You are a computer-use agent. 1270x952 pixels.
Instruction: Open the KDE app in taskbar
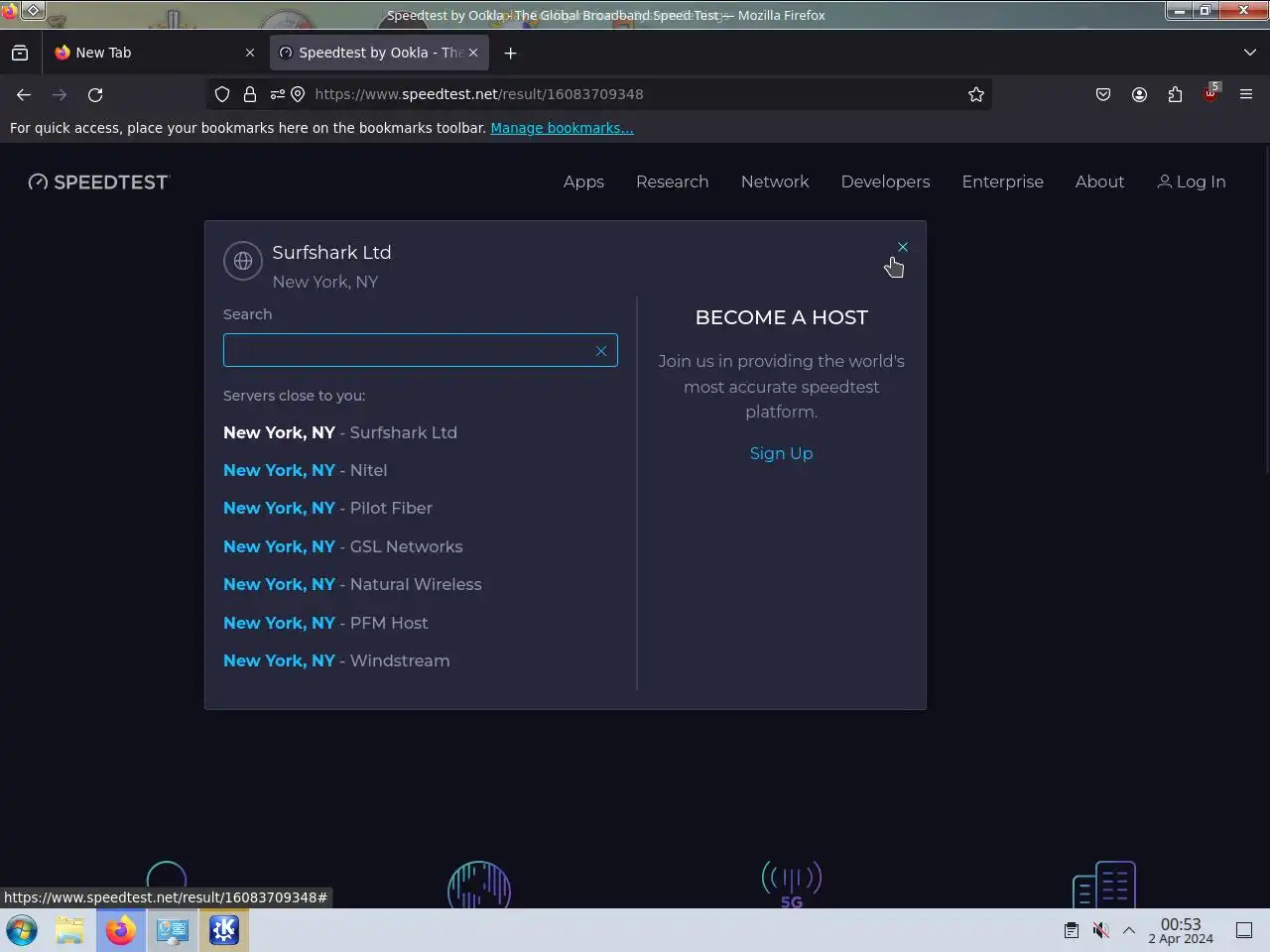(224, 930)
